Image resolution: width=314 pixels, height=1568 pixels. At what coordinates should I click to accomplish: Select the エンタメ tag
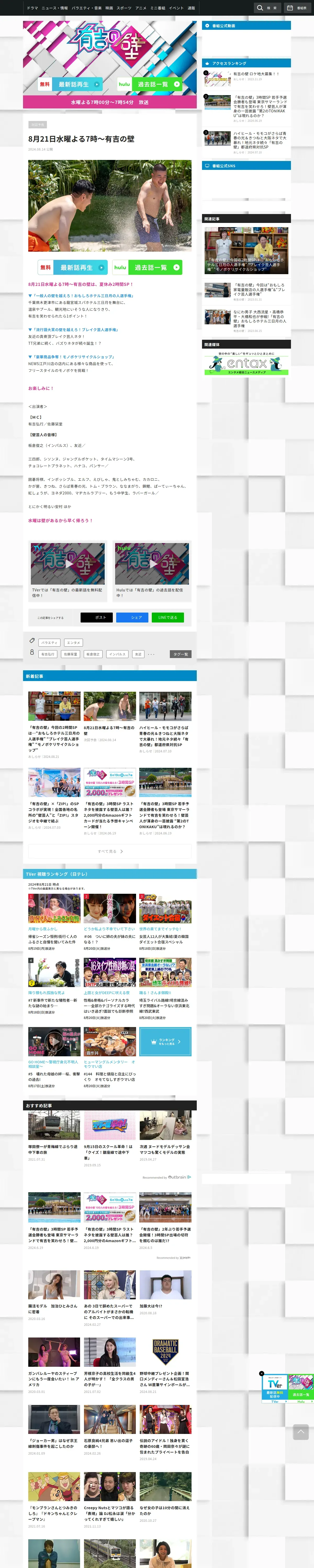tap(73, 643)
